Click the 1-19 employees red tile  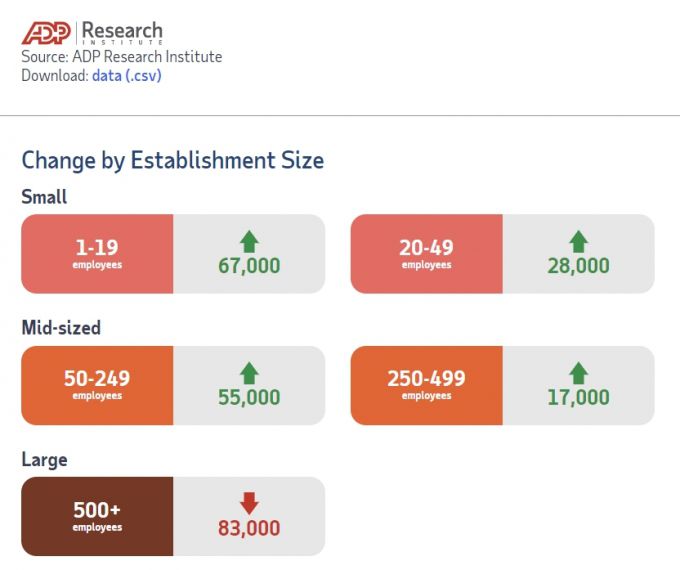click(x=97, y=253)
